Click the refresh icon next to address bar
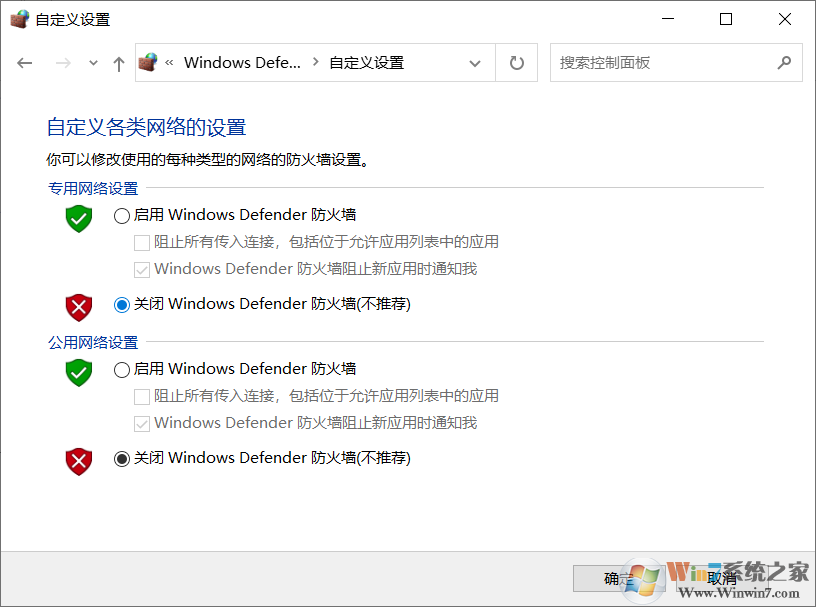The width and height of the screenshot is (816, 607). coord(516,62)
